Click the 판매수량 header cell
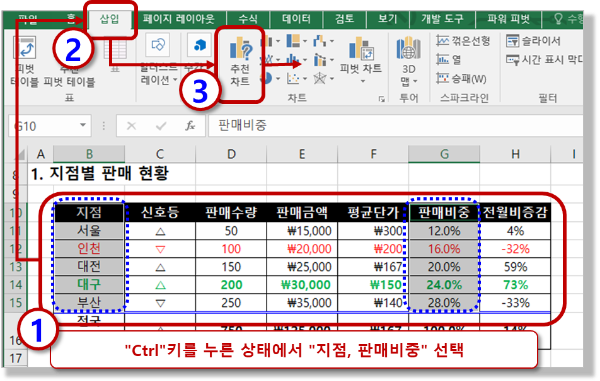 click(x=231, y=212)
